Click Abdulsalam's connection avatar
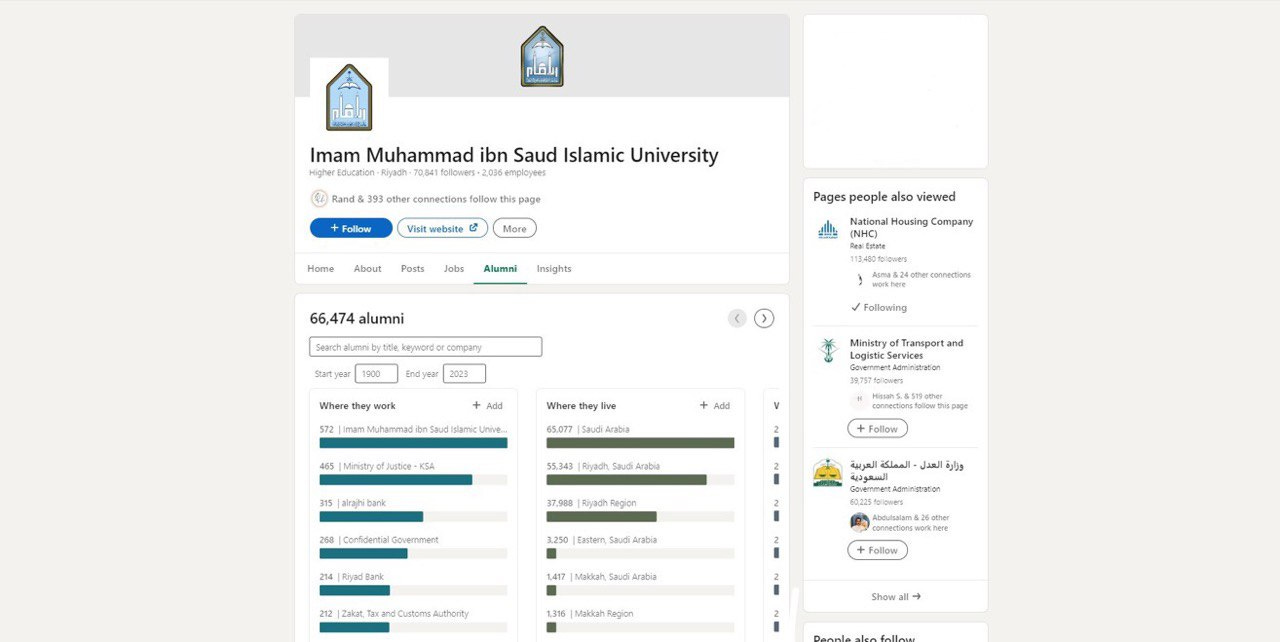Screen dimensions: 1280x642 859,522
